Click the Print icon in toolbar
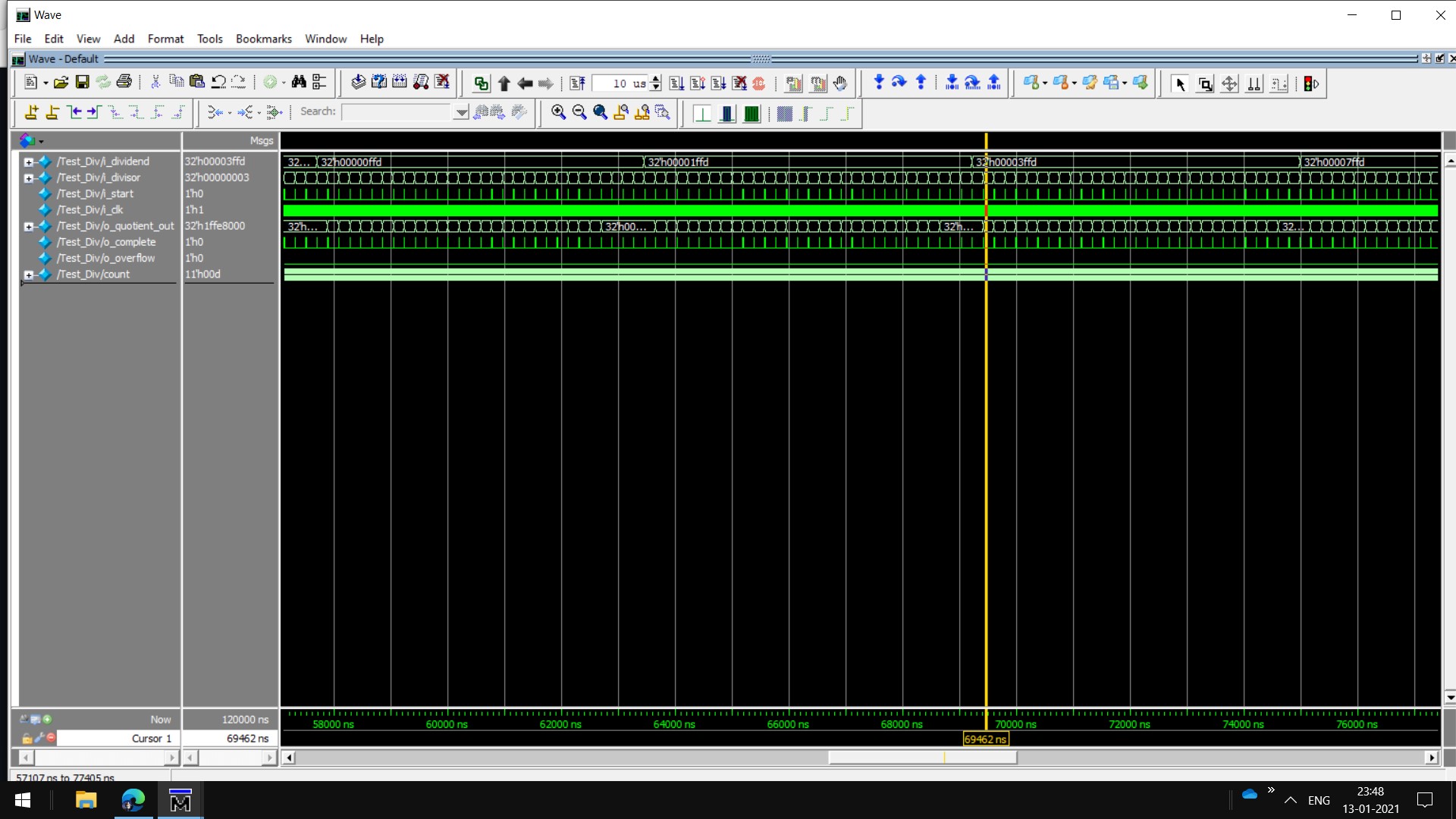Viewport: 1456px width, 819px height. (x=124, y=83)
